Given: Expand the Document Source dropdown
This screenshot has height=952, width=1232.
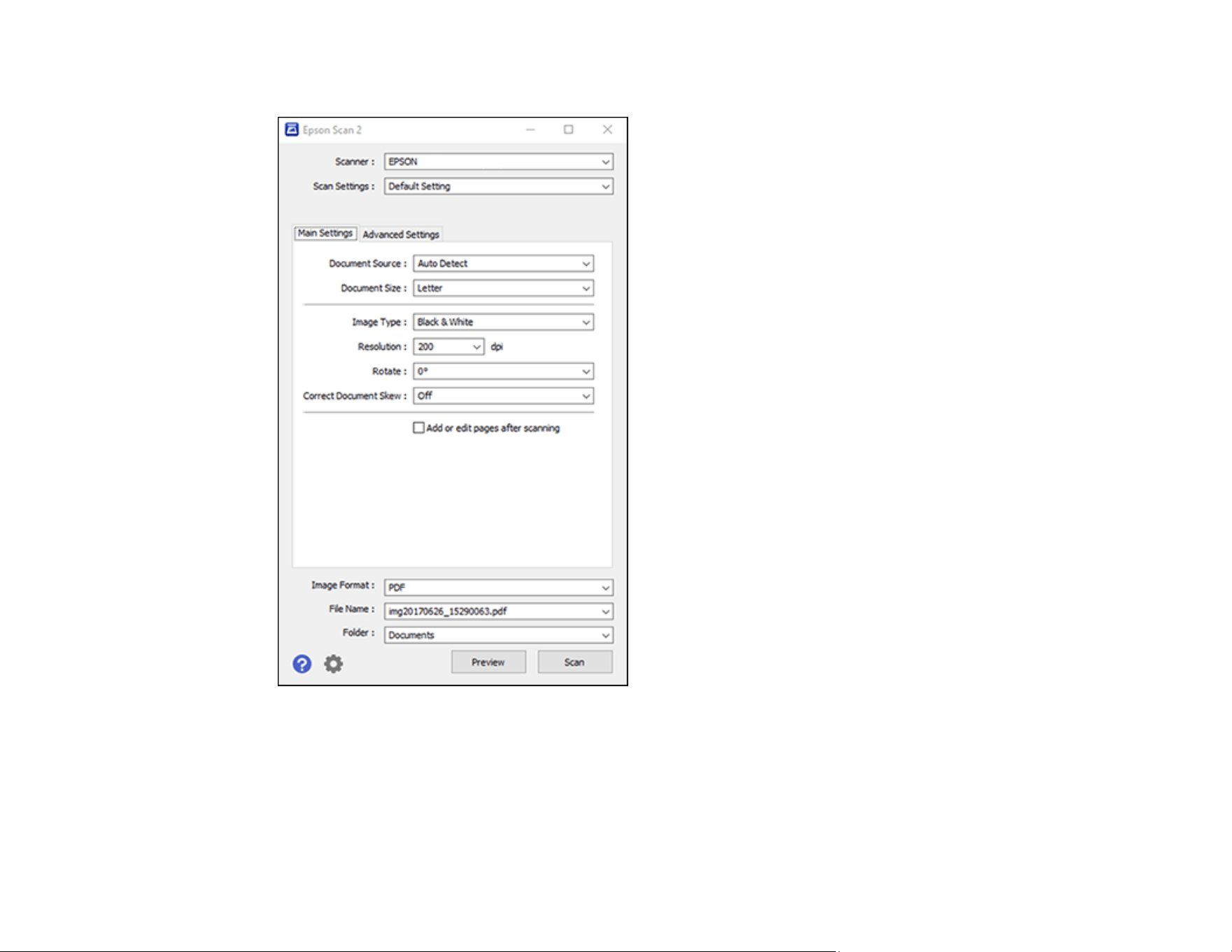Looking at the screenshot, I should (x=504, y=263).
